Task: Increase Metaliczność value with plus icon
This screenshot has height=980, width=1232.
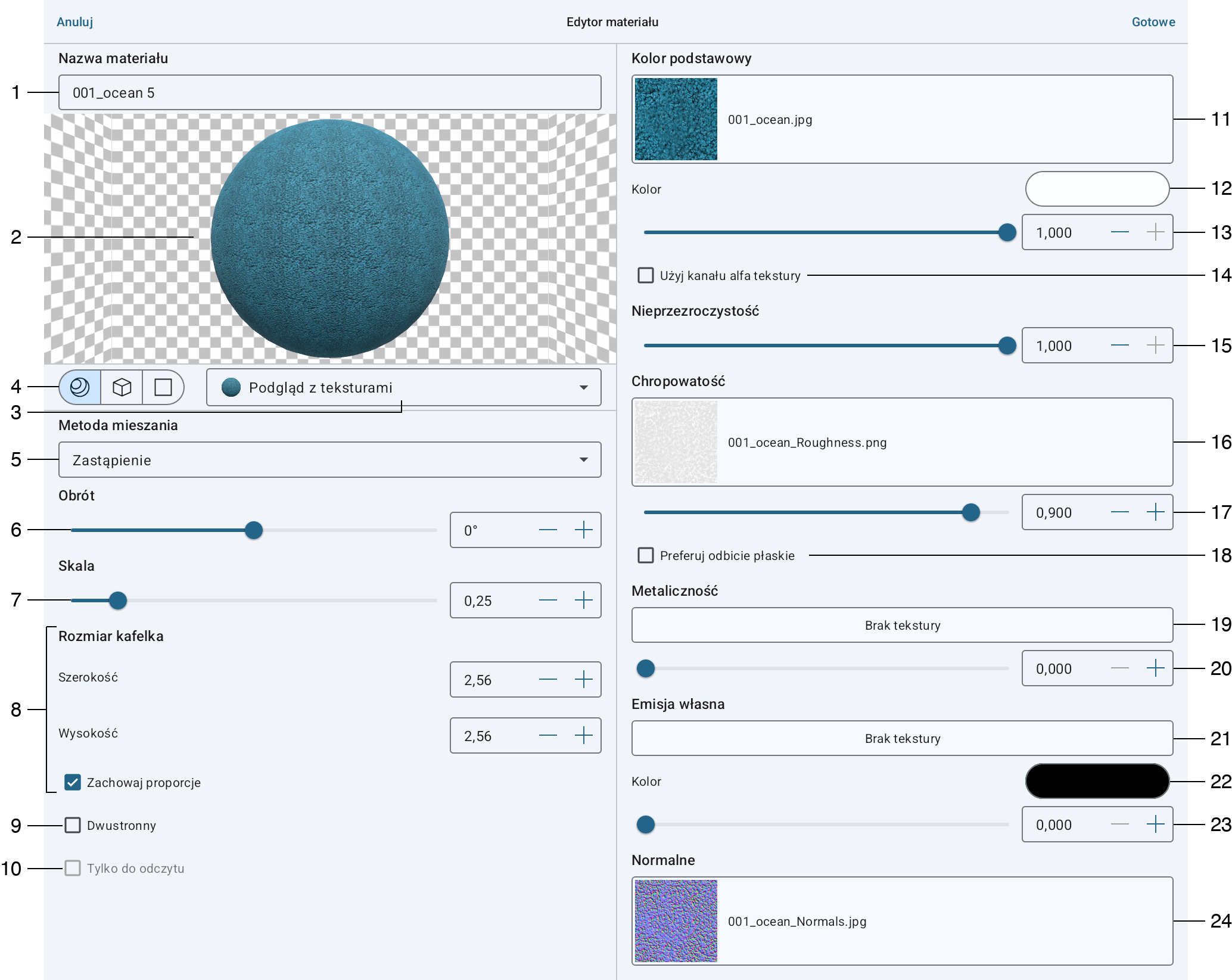Action: (1156, 668)
